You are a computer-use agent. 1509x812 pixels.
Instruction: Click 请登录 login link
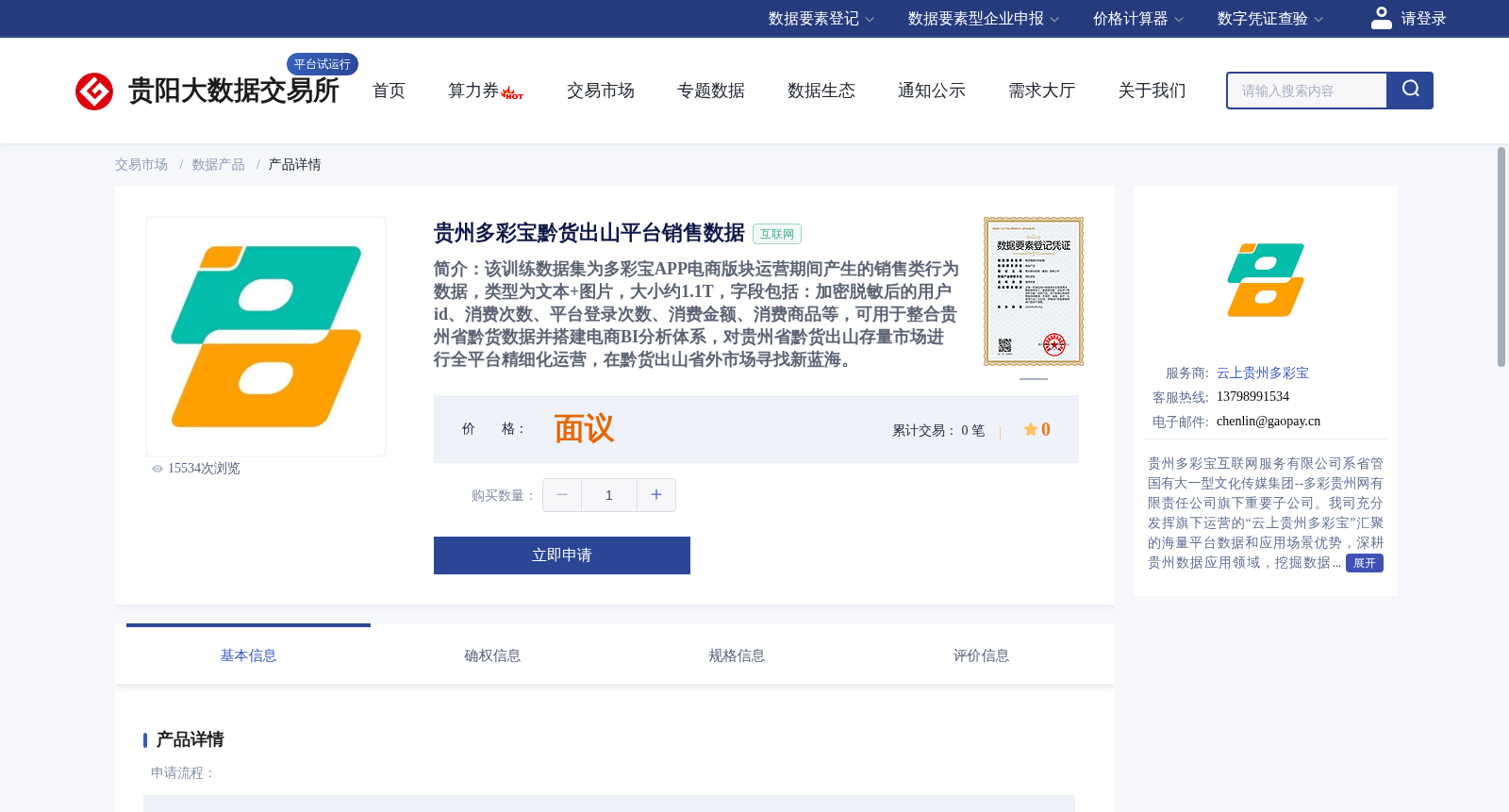click(1423, 19)
